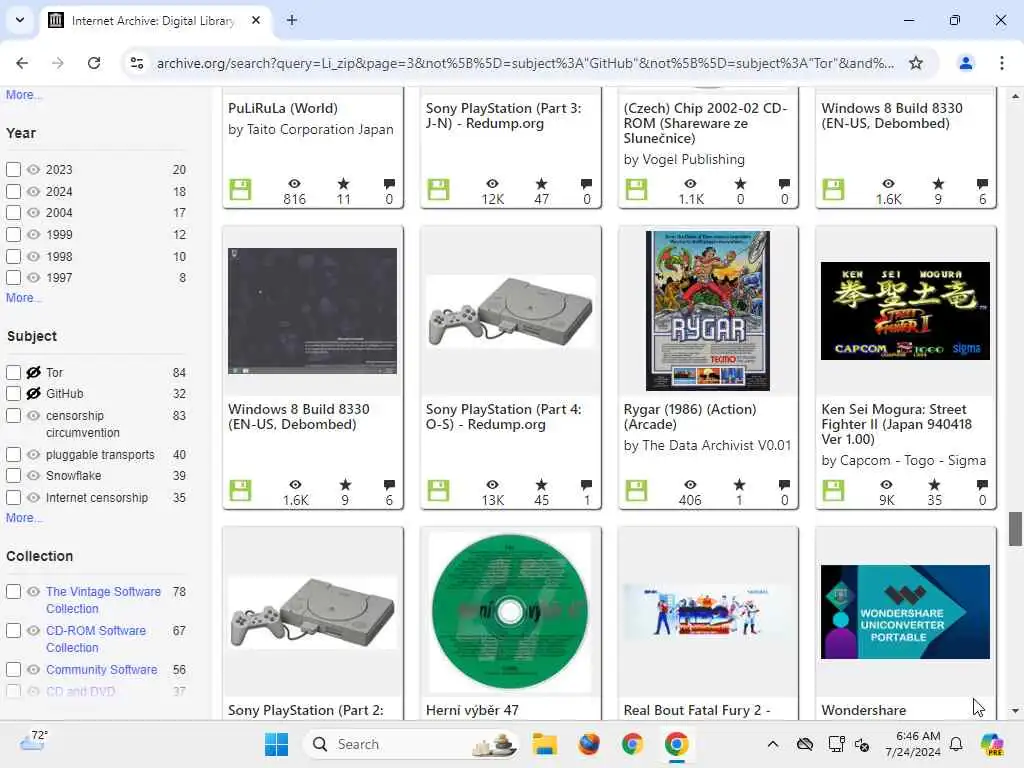This screenshot has width=1024, height=768.
Task: Open Chrome three-dot menu
Action: pyautogui.click(x=1001, y=63)
